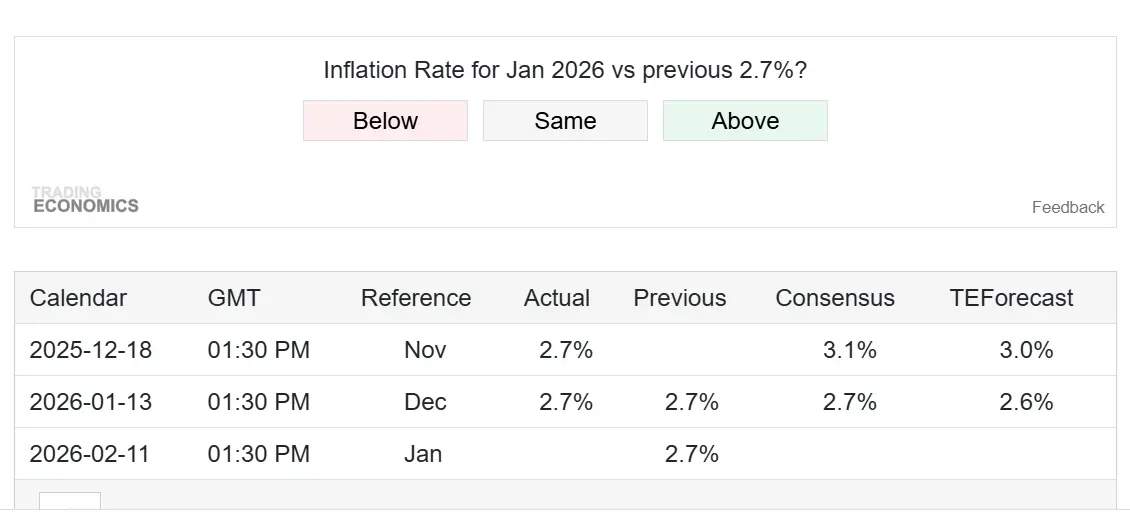Click the Dec row's 2.6% TEForecast value
The image size is (1130, 517).
pos(1026,402)
